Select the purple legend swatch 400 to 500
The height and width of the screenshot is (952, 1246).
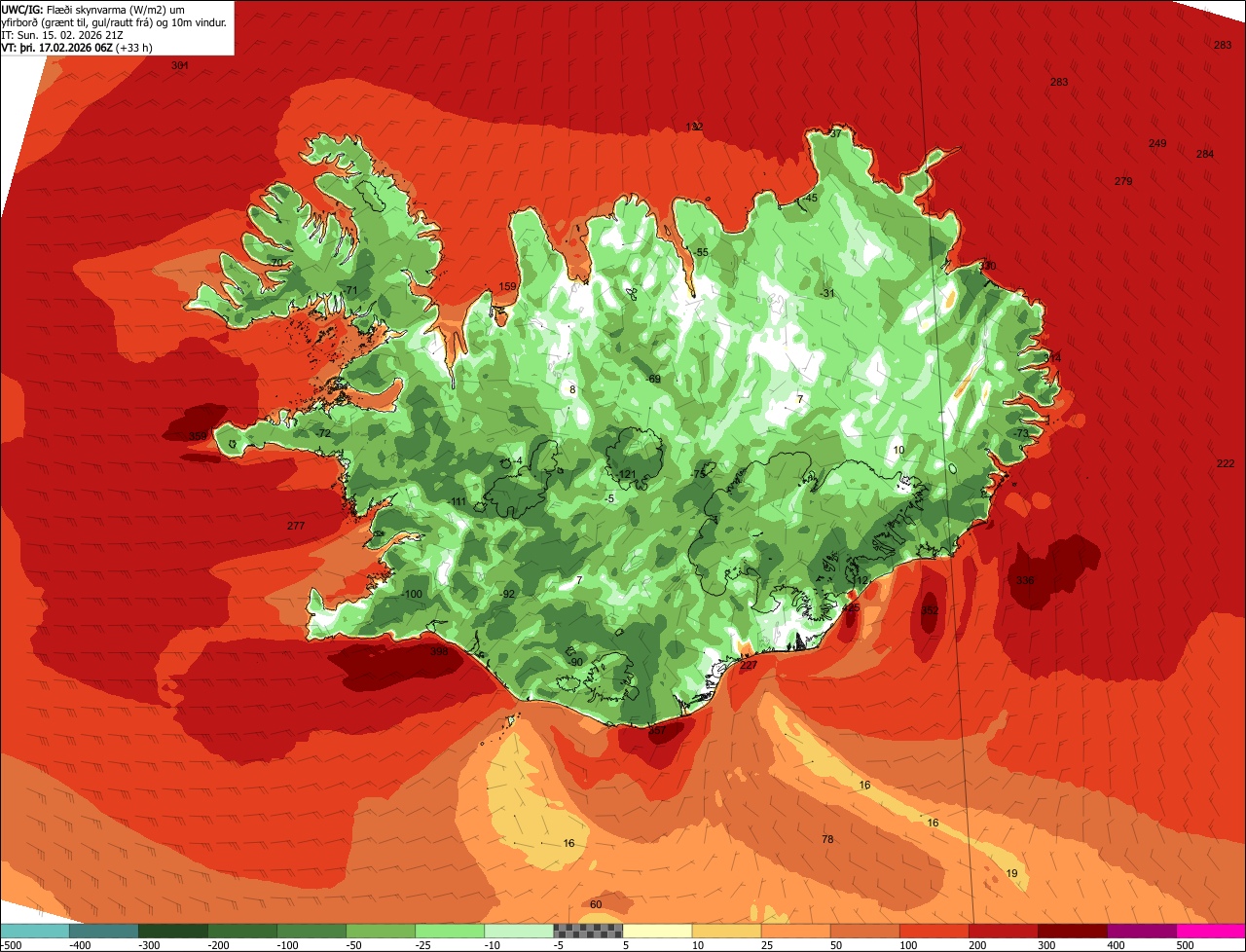click(1141, 931)
